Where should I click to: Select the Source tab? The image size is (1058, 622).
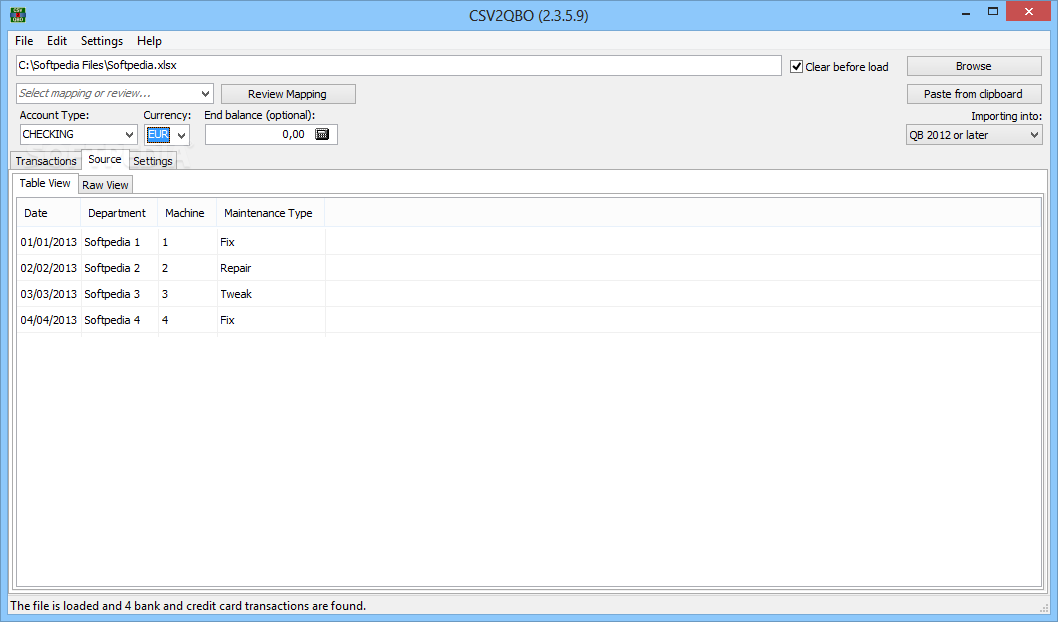pos(105,159)
